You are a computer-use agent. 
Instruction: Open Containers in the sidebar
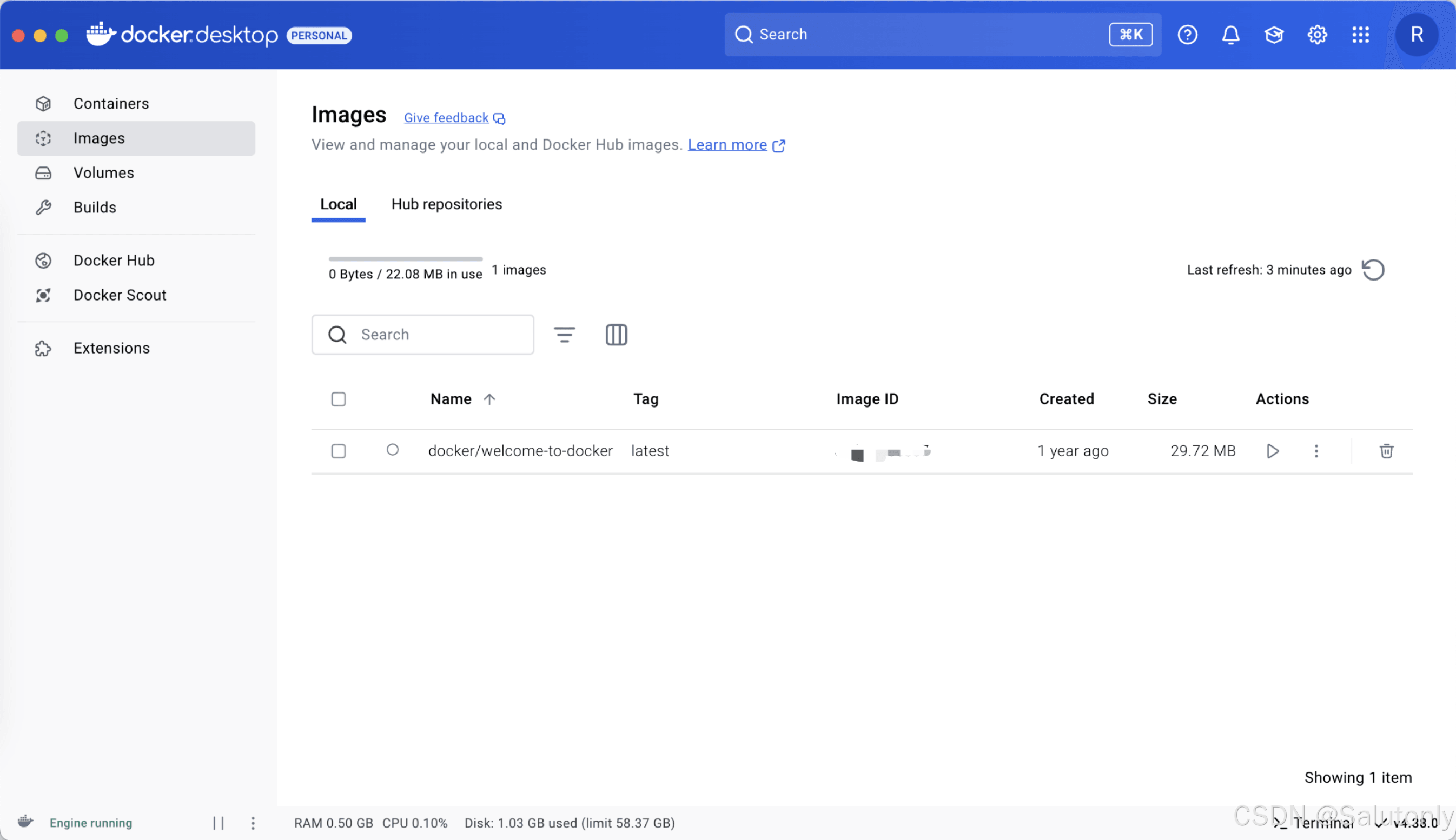(111, 104)
